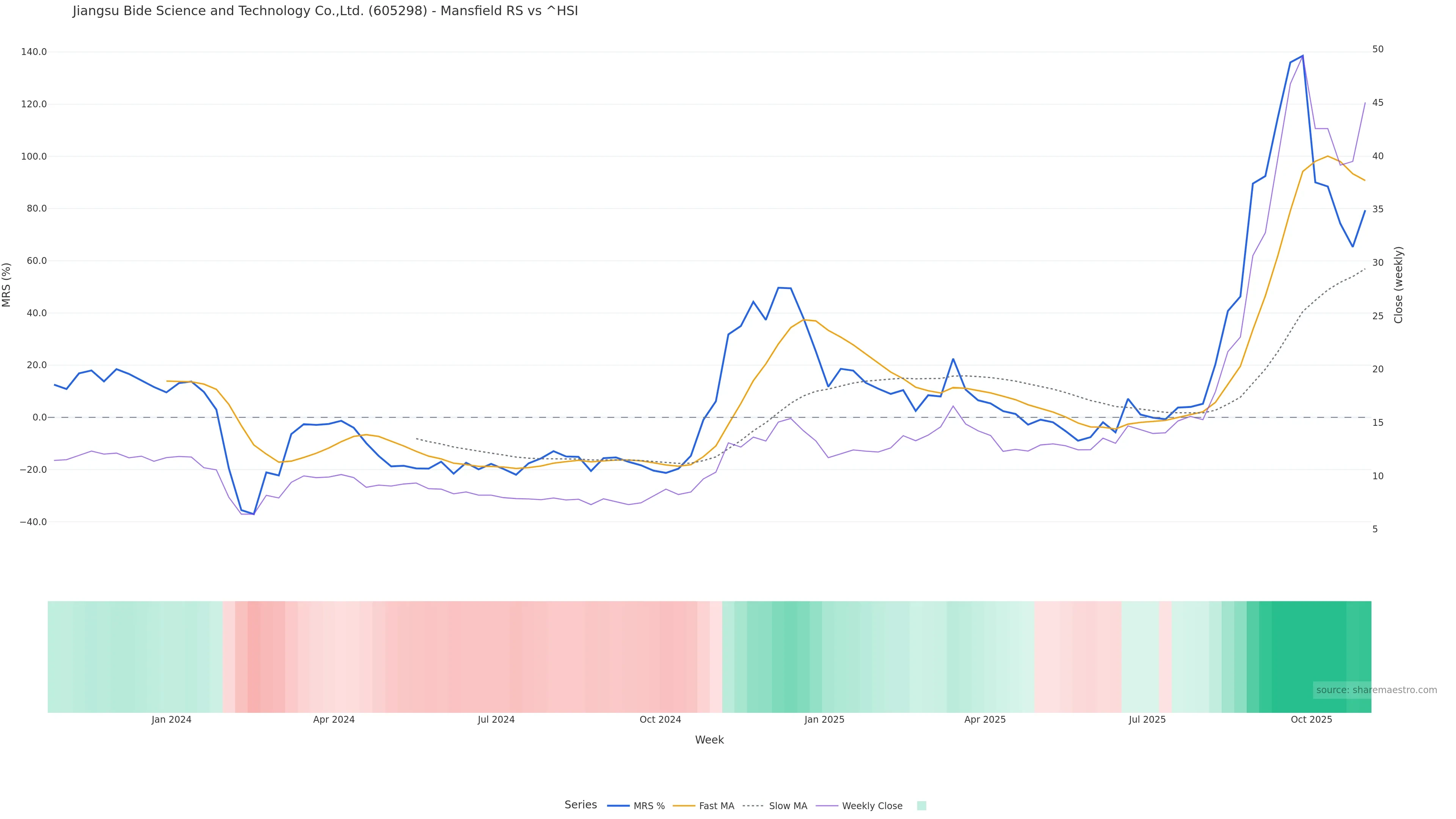1456x819 pixels.
Task: Click the green heatmap legend swatch
Action: click(x=921, y=806)
